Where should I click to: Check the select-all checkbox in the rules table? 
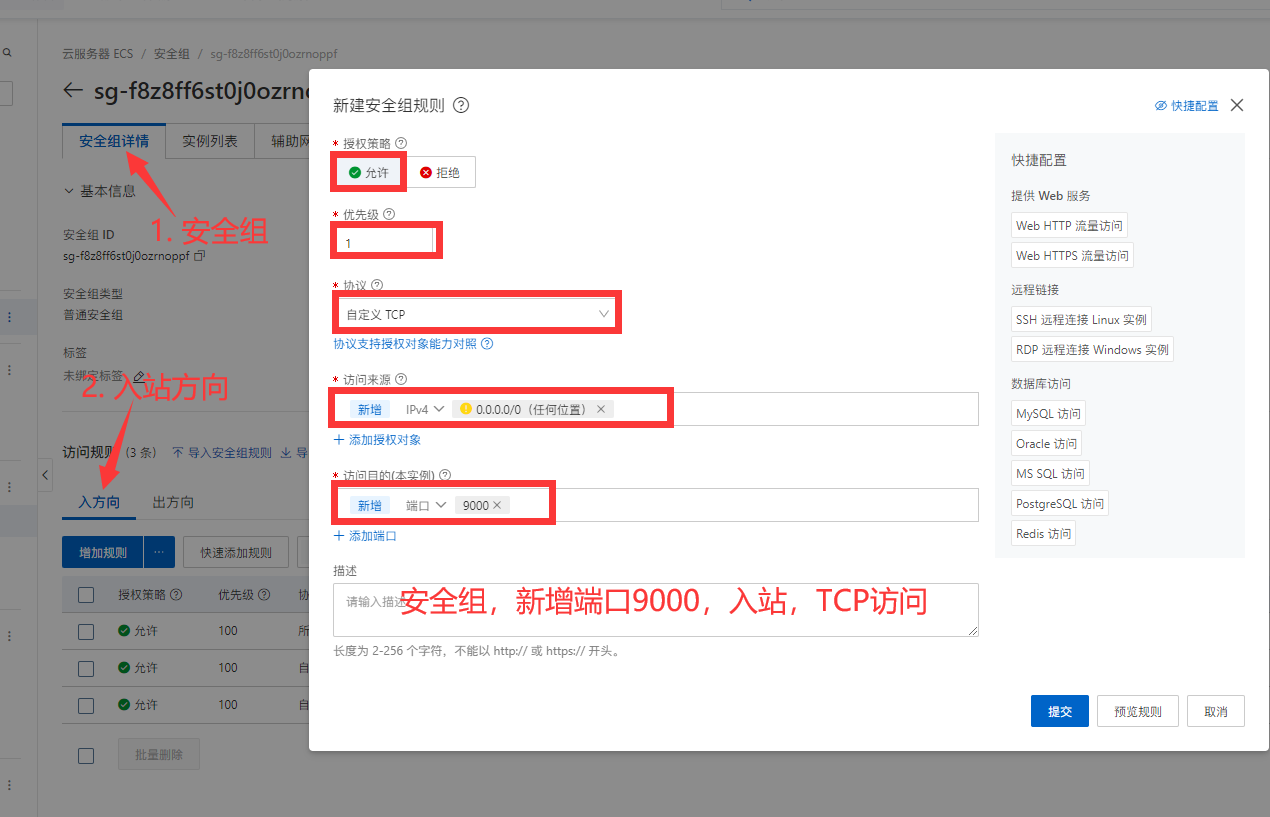[86, 593]
